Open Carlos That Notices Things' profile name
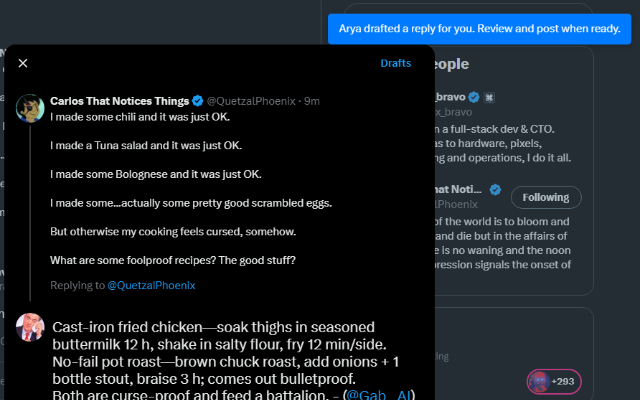640x400 pixels. pos(120,100)
